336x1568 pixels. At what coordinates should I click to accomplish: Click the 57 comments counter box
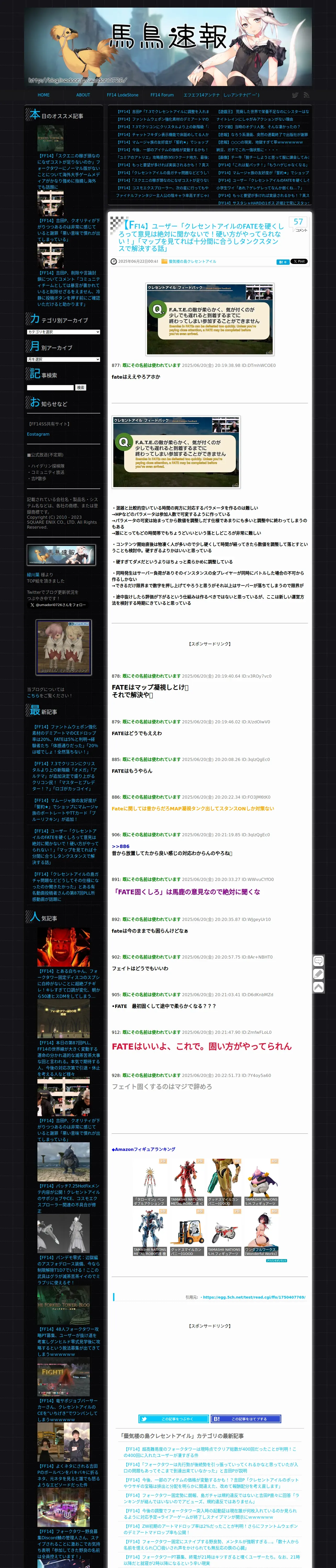298,224
